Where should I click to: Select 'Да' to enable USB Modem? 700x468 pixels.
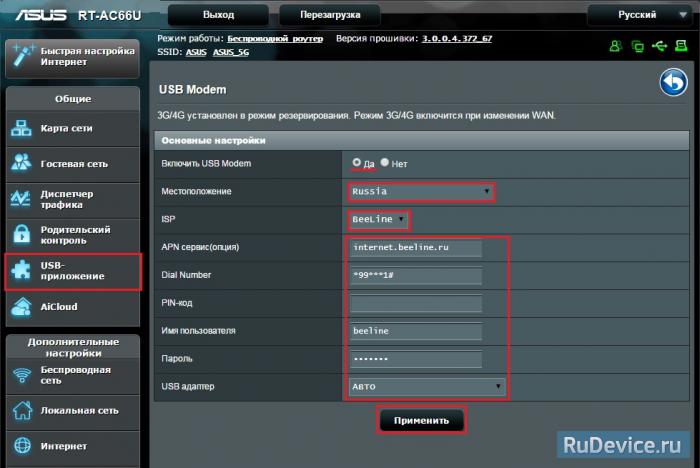(x=356, y=163)
